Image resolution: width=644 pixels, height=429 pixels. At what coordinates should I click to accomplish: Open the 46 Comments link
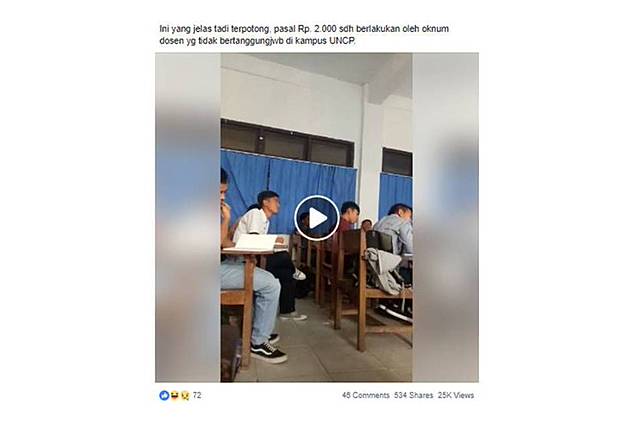pos(366,395)
